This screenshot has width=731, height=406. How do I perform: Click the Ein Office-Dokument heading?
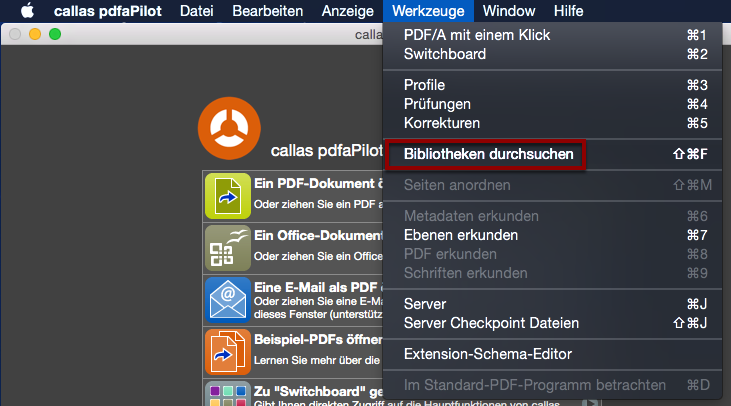click(318, 236)
